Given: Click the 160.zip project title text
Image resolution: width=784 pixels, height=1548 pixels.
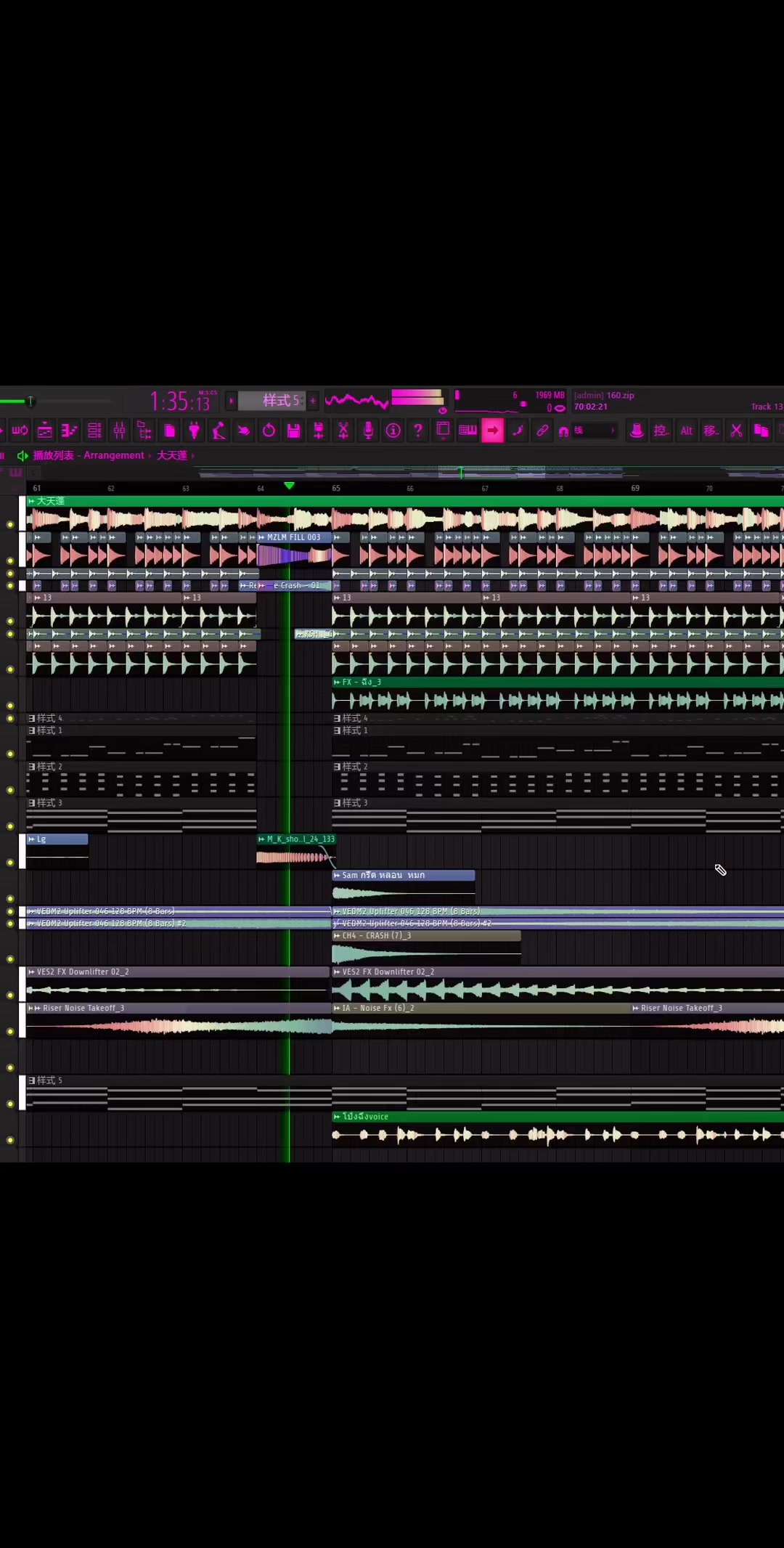Looking at the screenshot, I should [621, 396].
